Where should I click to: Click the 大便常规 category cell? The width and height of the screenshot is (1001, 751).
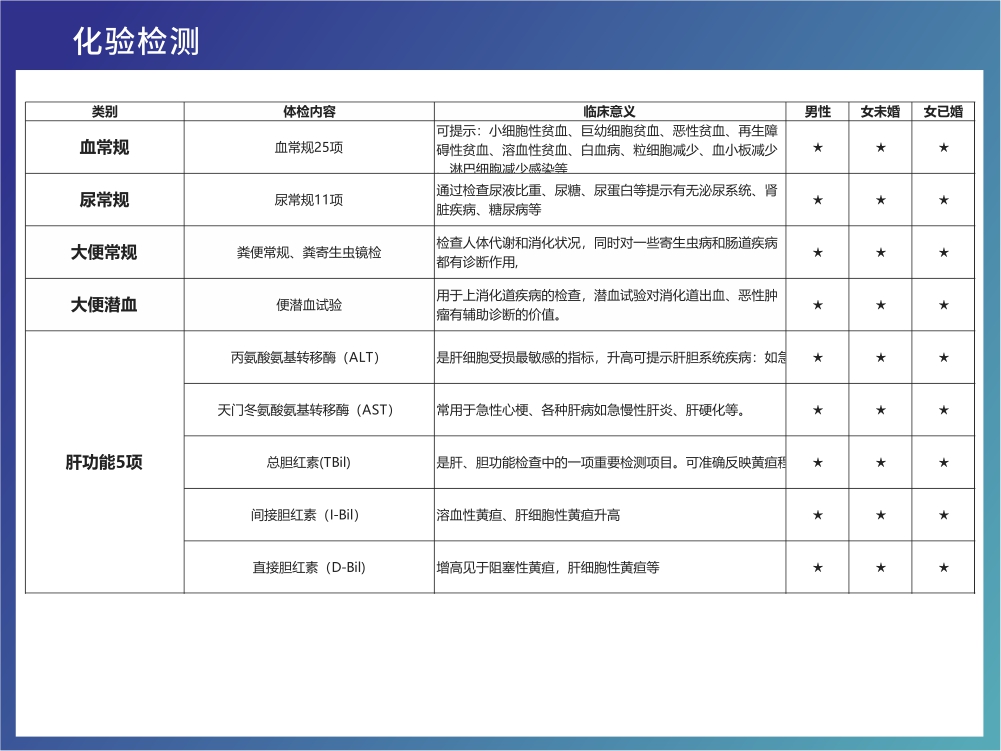tap(105, 252)
